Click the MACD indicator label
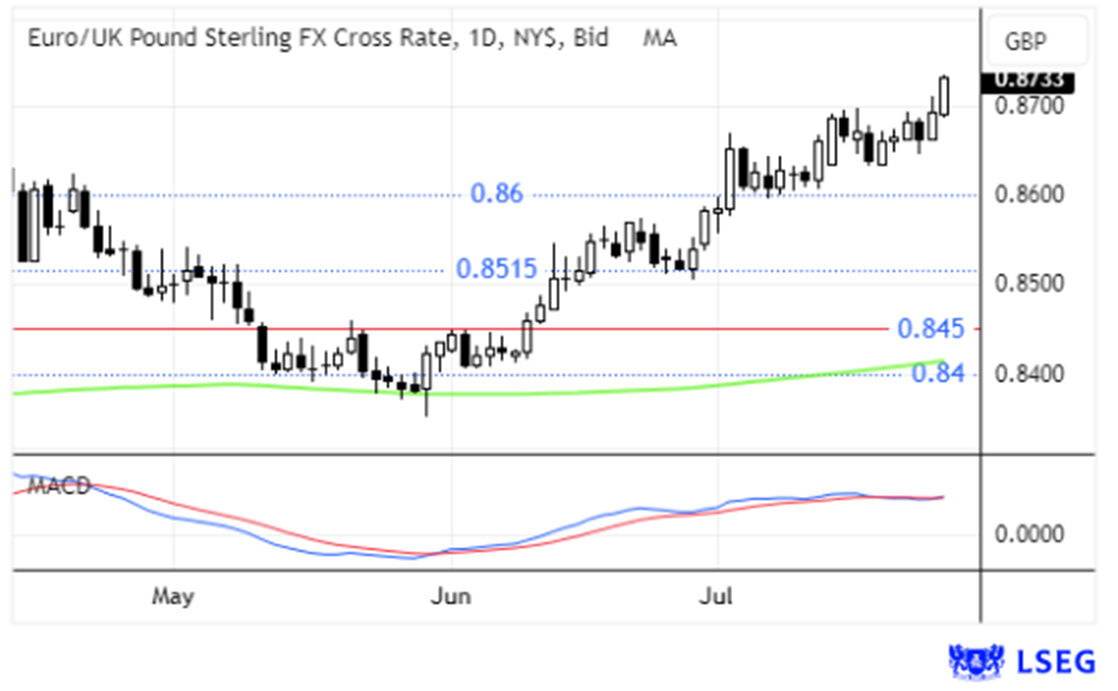The height and width of the screenshot is (691, 1118). (x=59, y=487)
